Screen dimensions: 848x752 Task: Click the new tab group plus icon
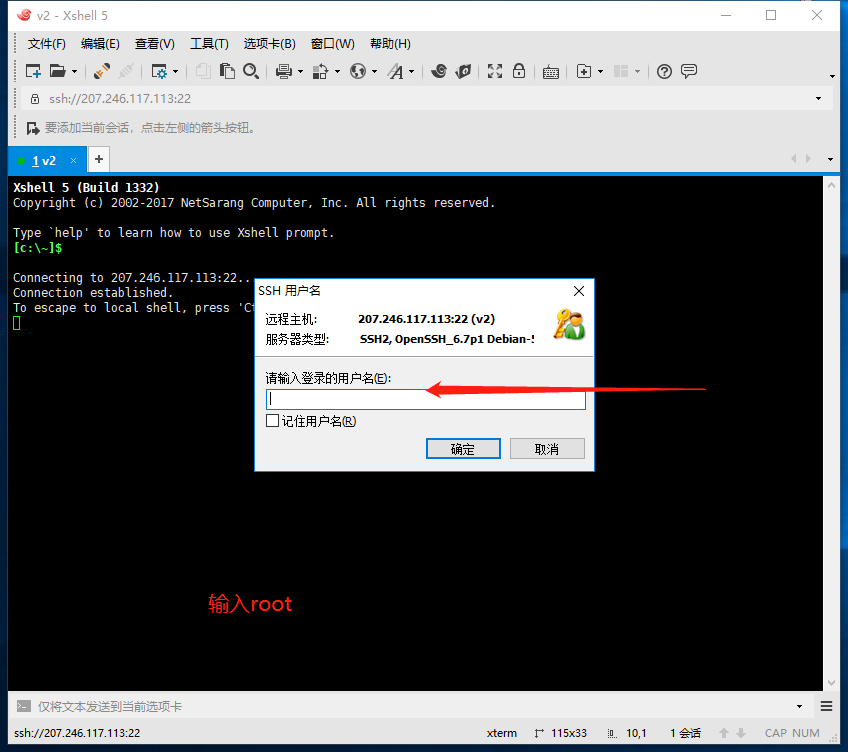click(x=584, y=71)
